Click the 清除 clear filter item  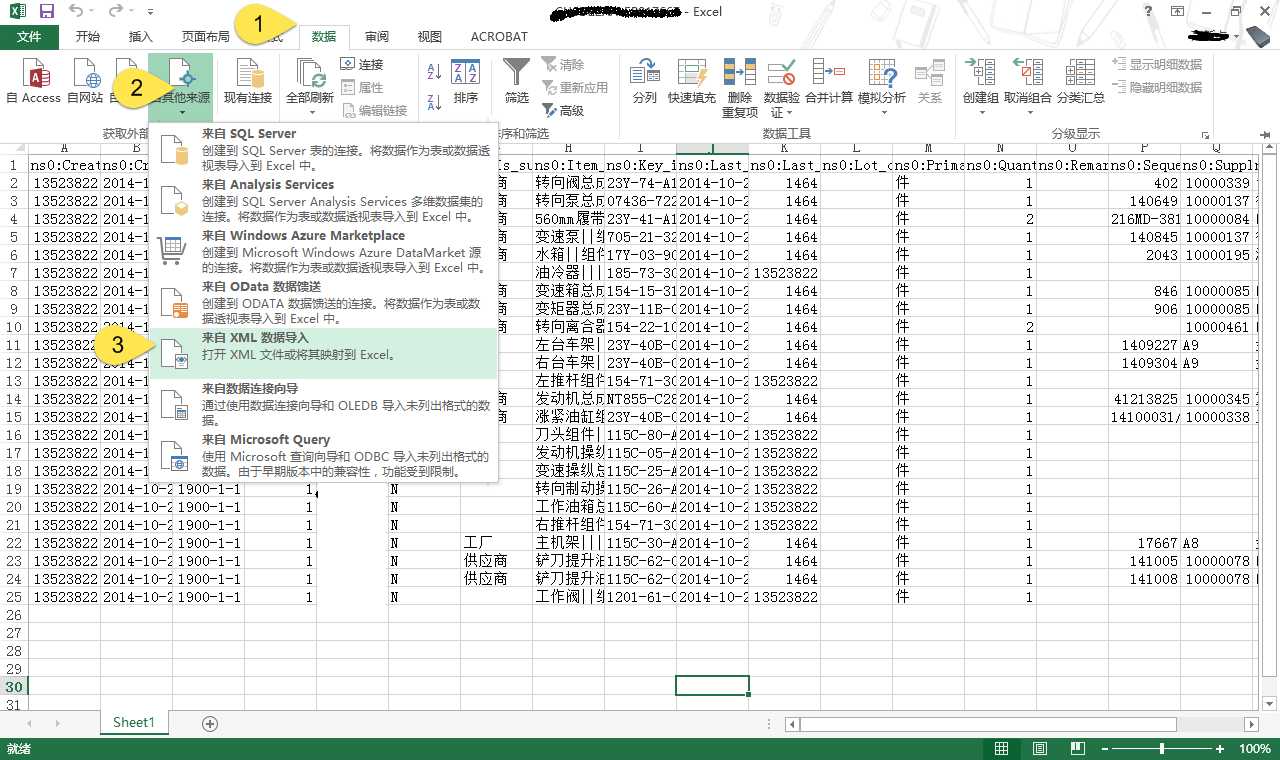click(563, 64)
